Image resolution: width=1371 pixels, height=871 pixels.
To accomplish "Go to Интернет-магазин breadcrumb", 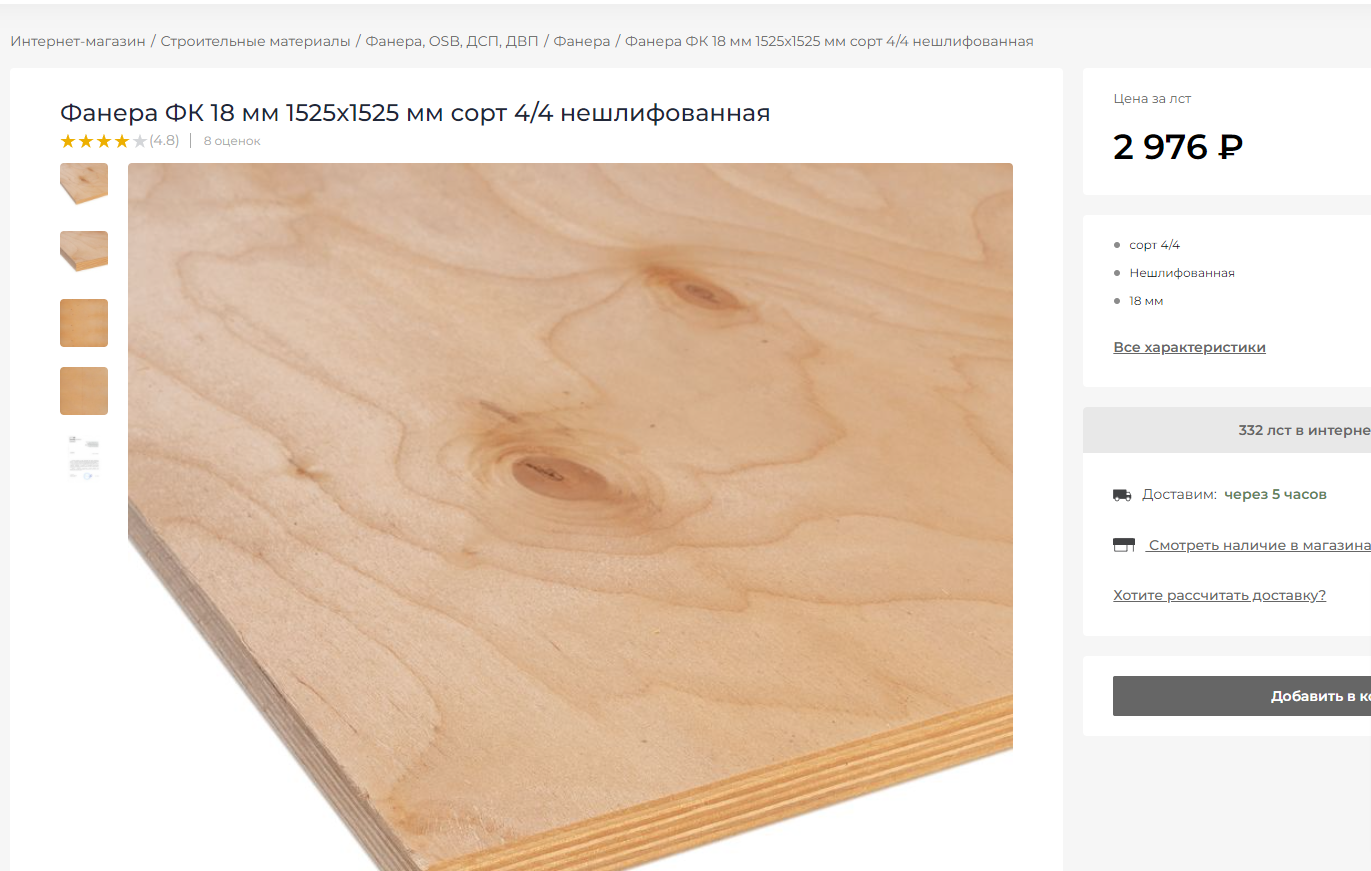I will click(x=78, y=41).
